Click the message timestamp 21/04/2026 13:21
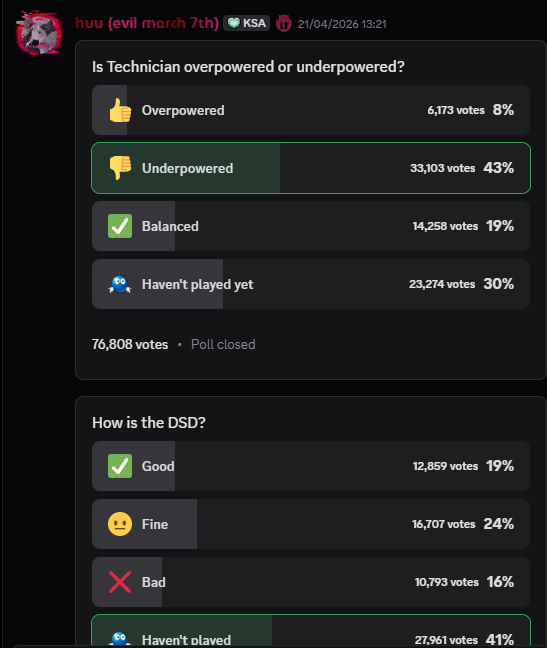The image size is (547, 648). pos(342,24)
